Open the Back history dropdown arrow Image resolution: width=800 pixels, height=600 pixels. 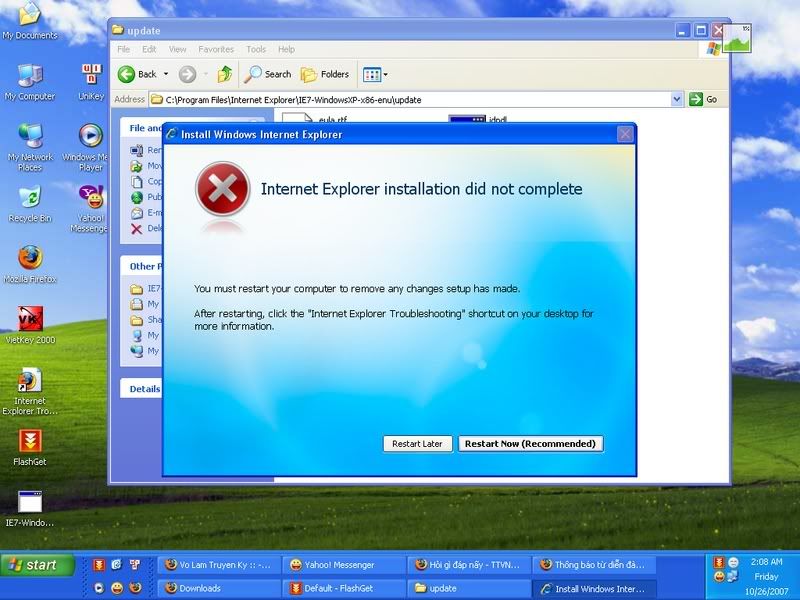click(x=166, y=74)
